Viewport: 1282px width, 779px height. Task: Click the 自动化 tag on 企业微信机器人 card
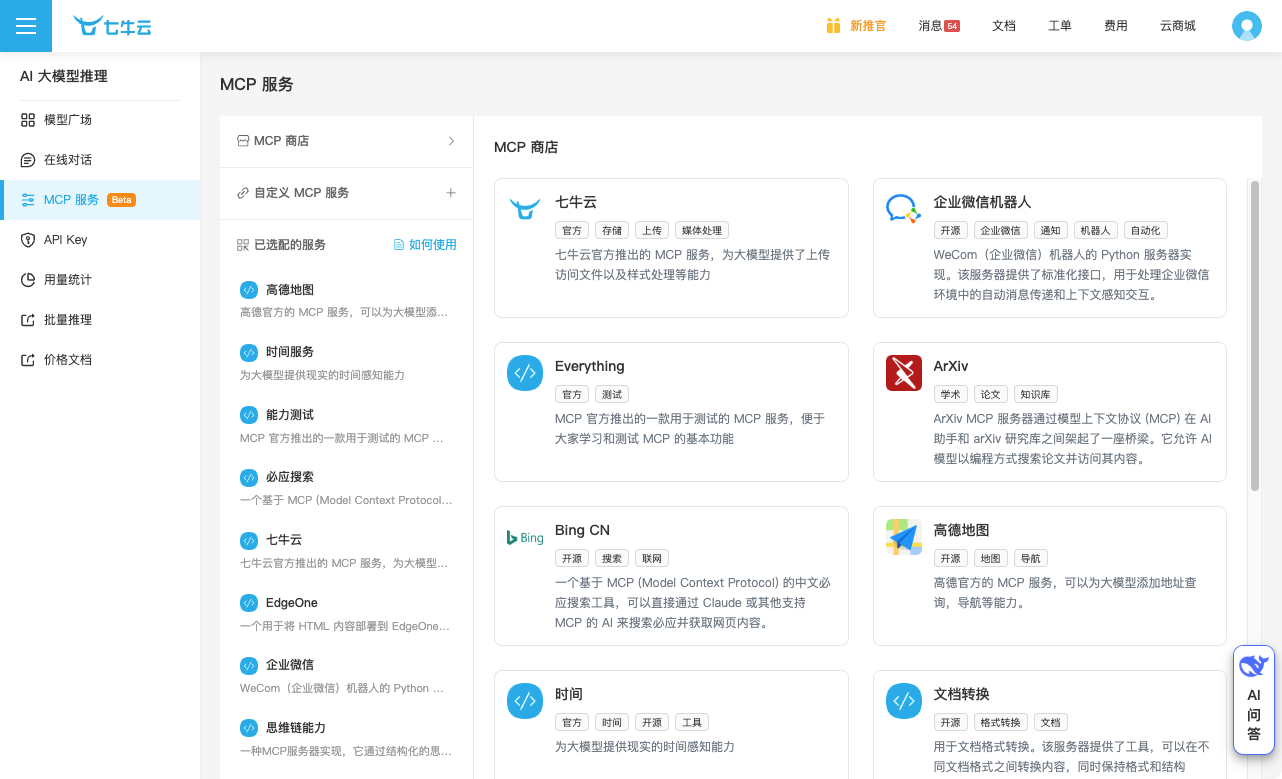coord(1146,231)
